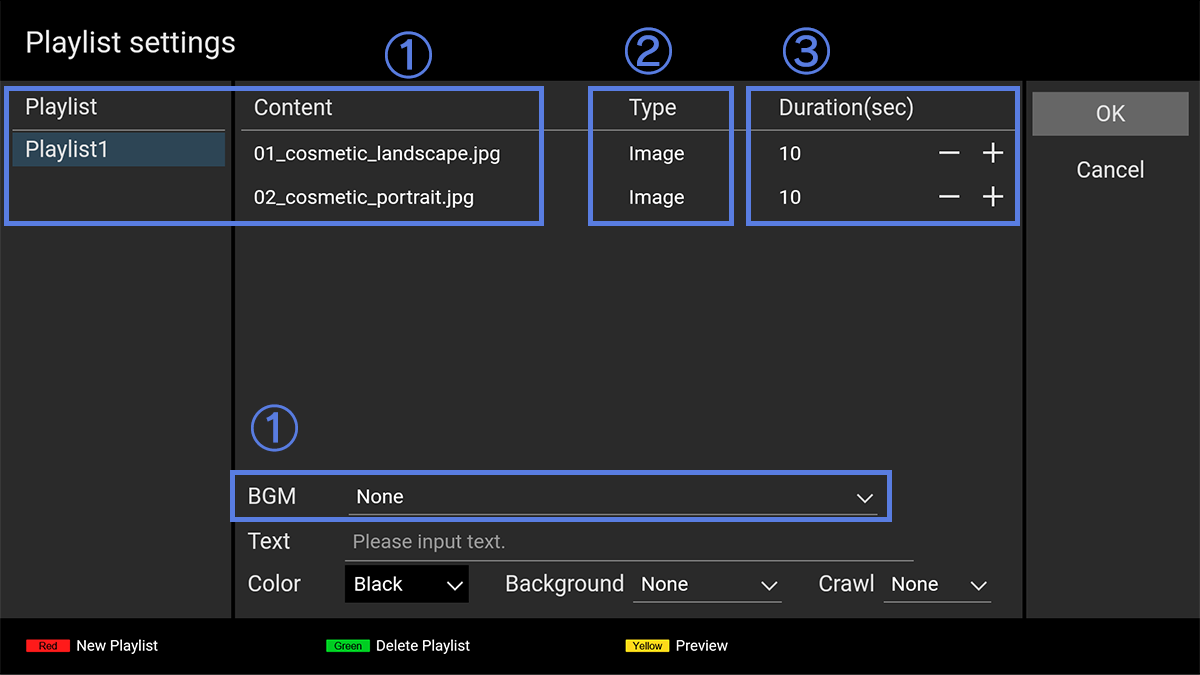
Task: Select 01_cosmetic_landscape.jpg content row
Action: coord(377,154)
